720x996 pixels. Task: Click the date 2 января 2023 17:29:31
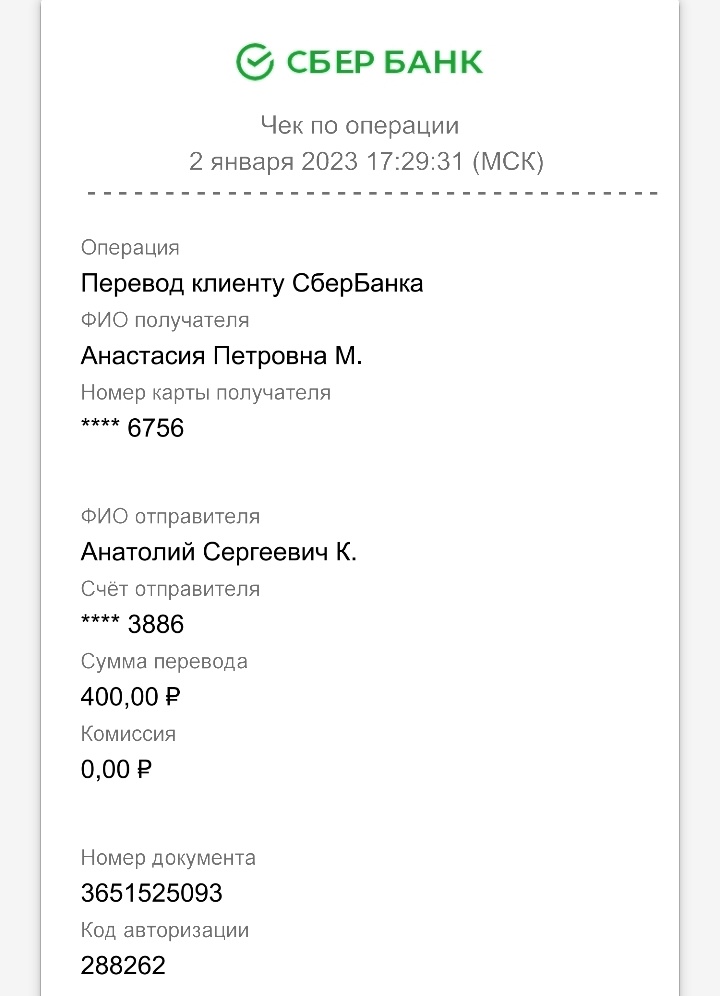(x=326, y=161)
